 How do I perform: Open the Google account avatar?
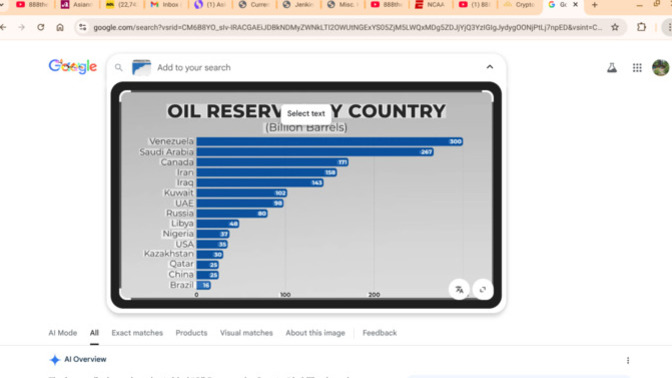click(x=660, y=67)
